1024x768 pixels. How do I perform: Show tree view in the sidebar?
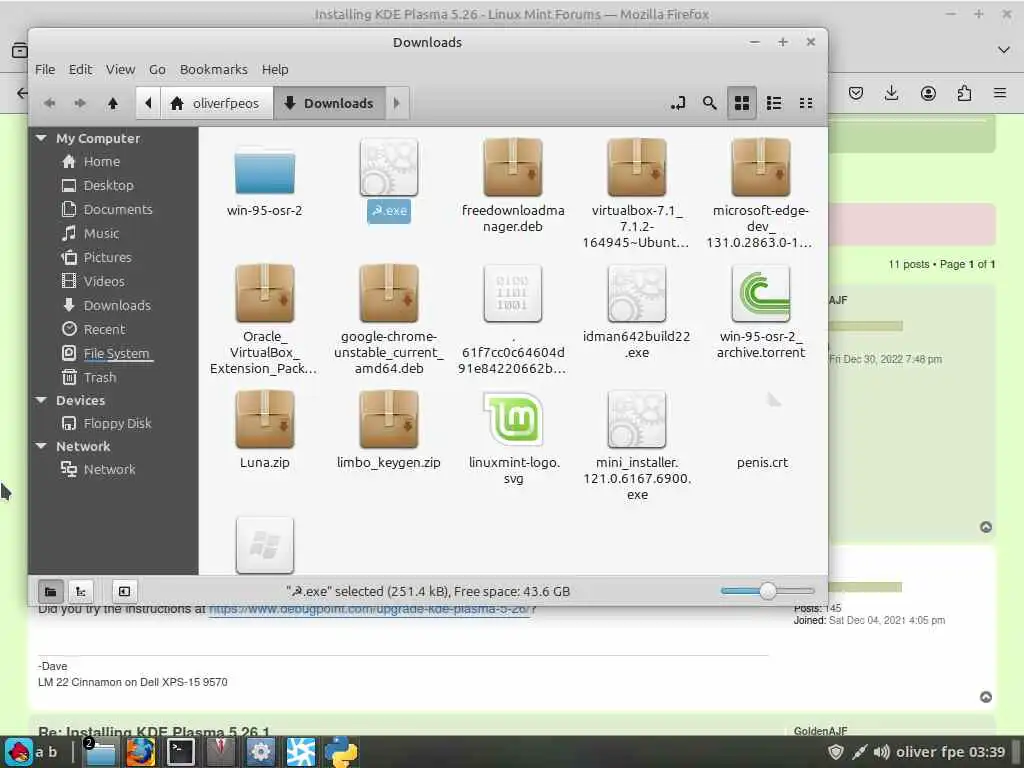81,592
